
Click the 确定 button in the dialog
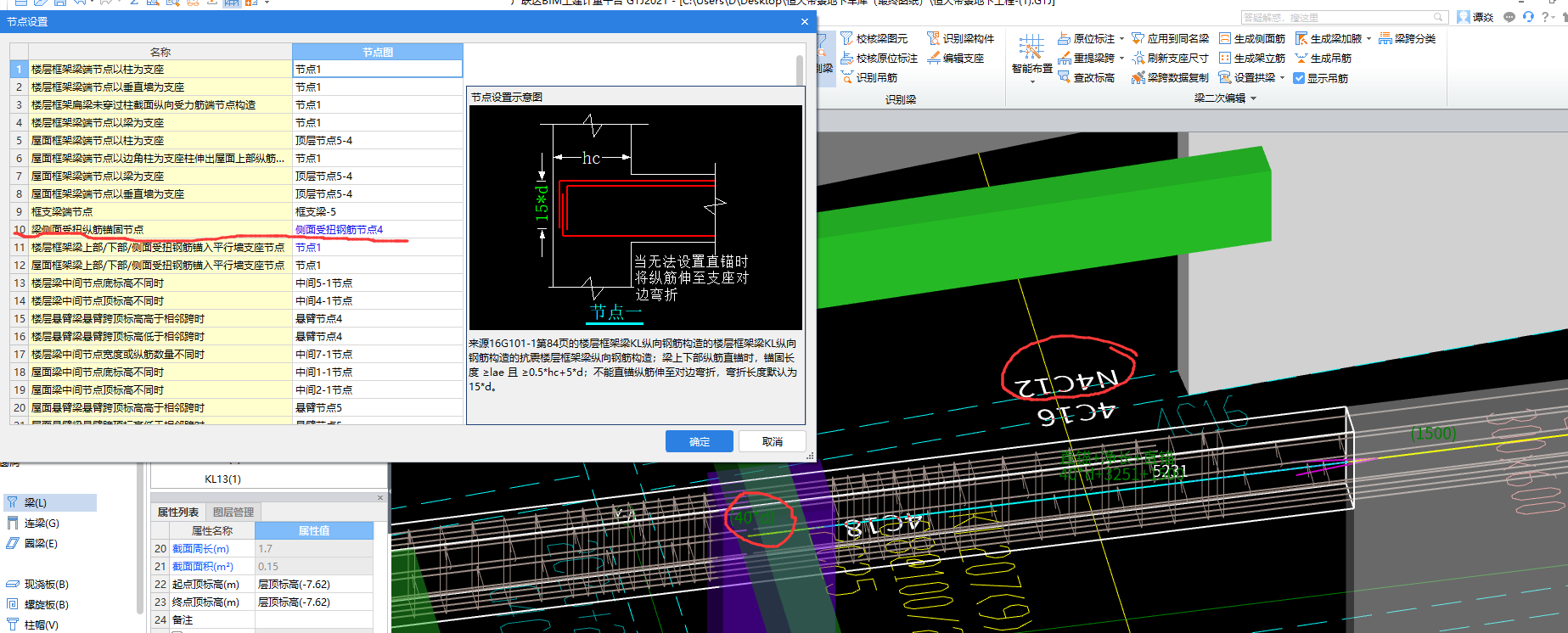point(700,441)
